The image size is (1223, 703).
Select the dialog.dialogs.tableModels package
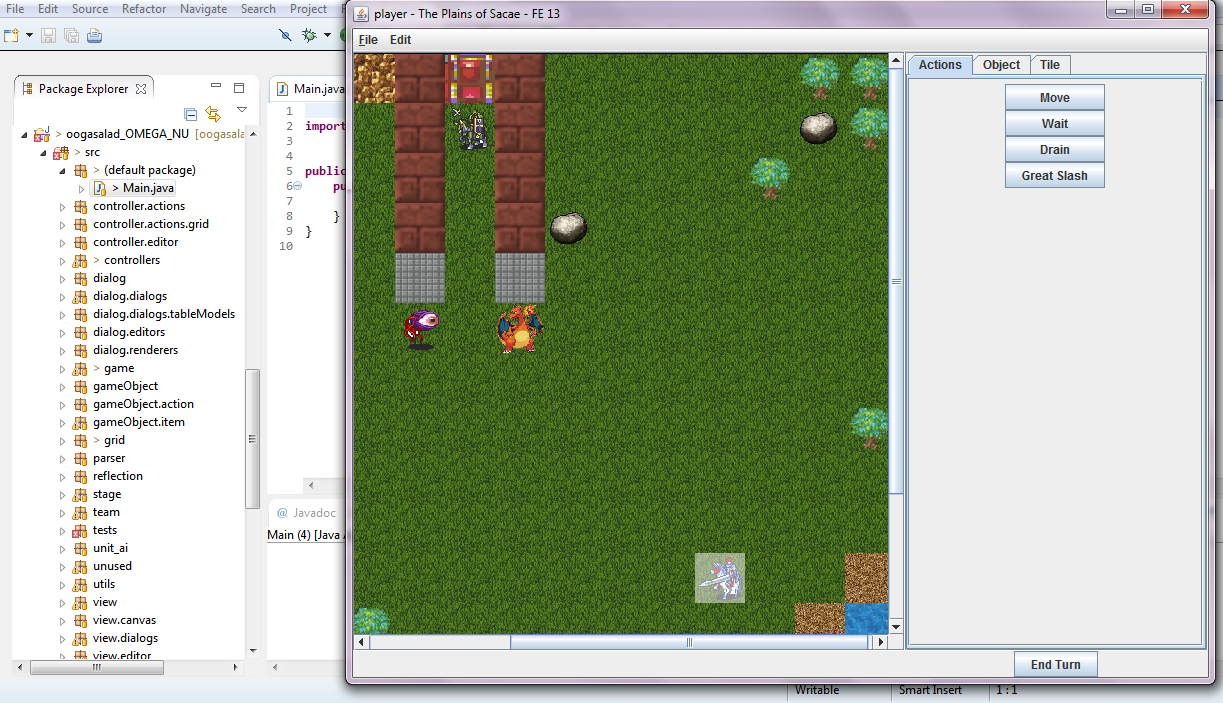(x=164, y=314)
